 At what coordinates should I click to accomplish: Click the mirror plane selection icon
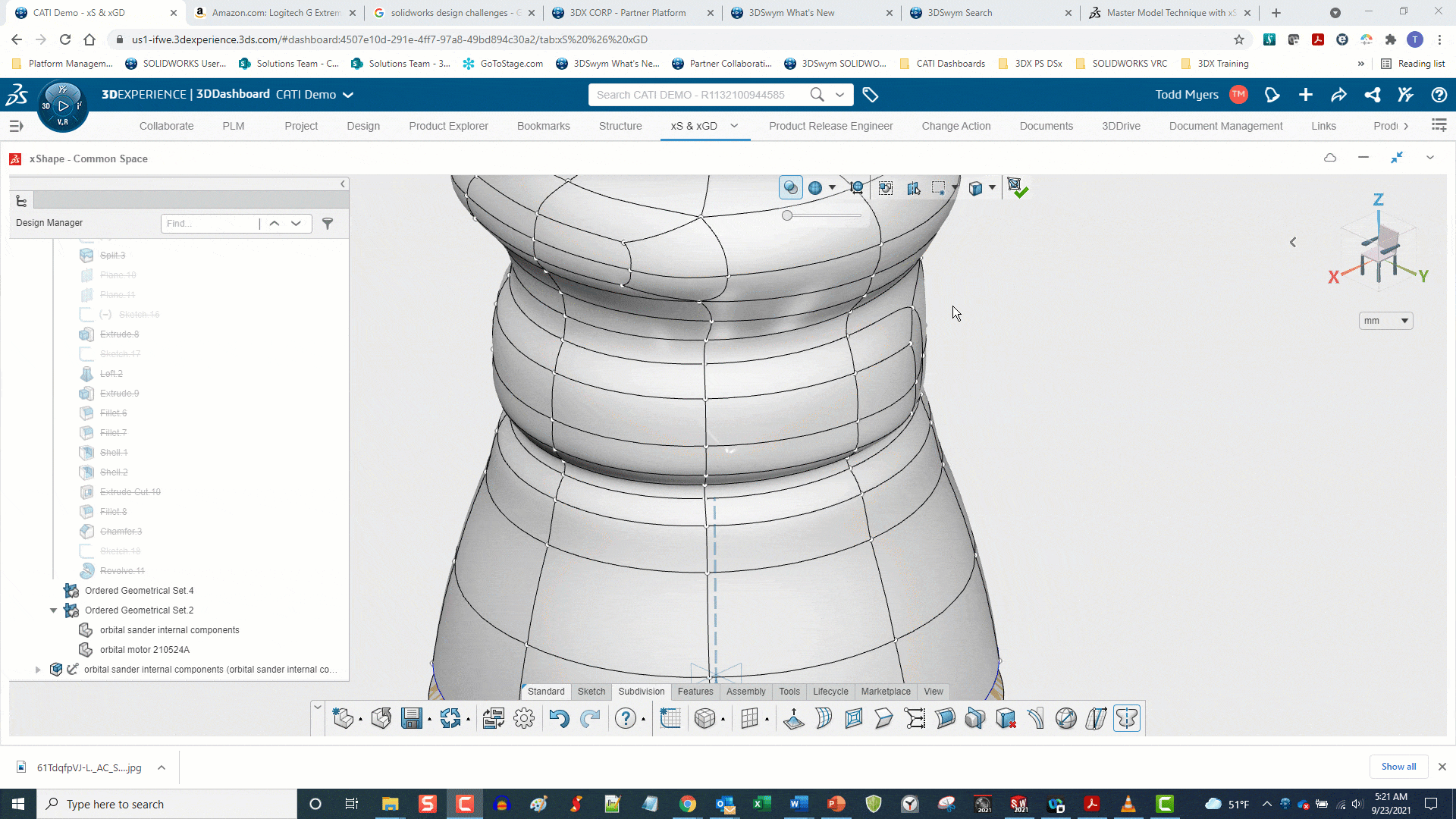tap(915, 188)
